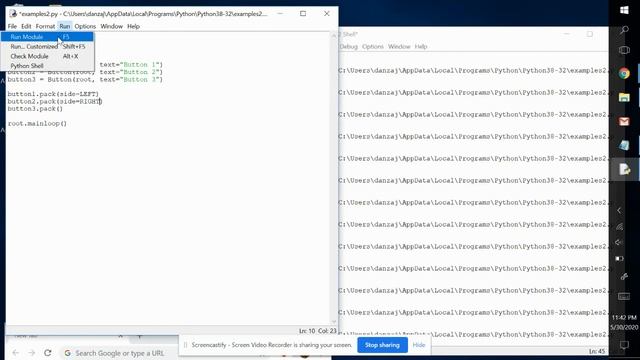Click Ln: 45 status in the Shell window
Image resolution: width=640 pixels, height=360 pixels.
tap(596, 351)
